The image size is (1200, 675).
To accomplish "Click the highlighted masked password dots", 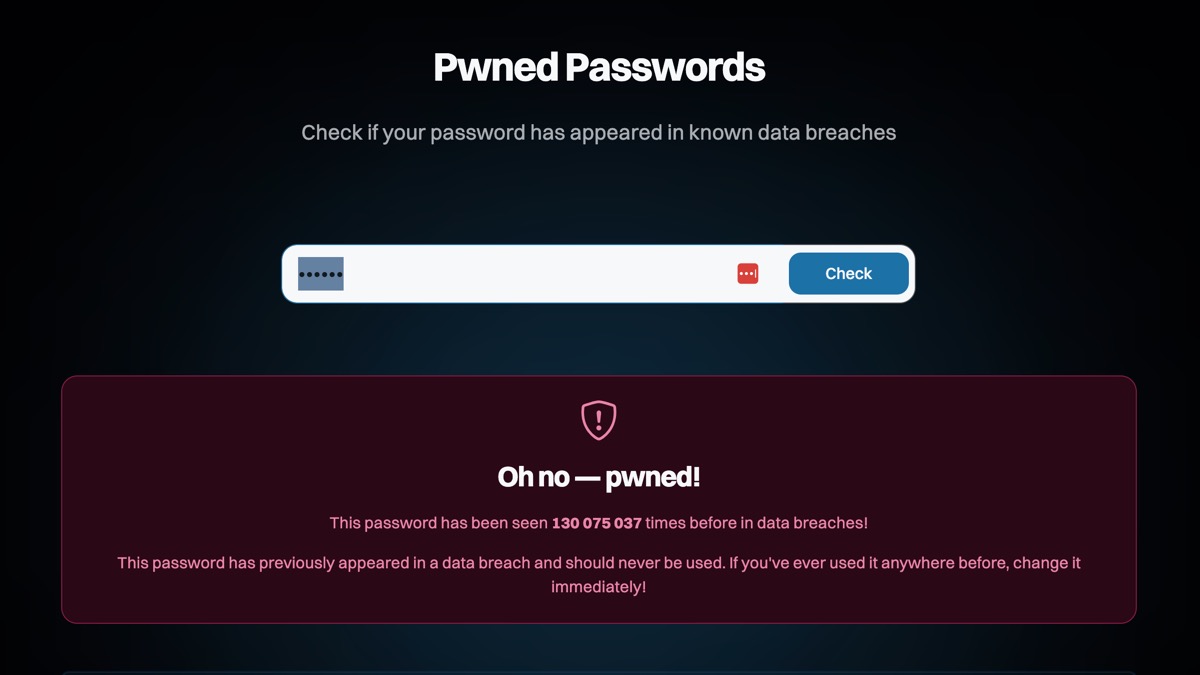I will pos(321,274).
